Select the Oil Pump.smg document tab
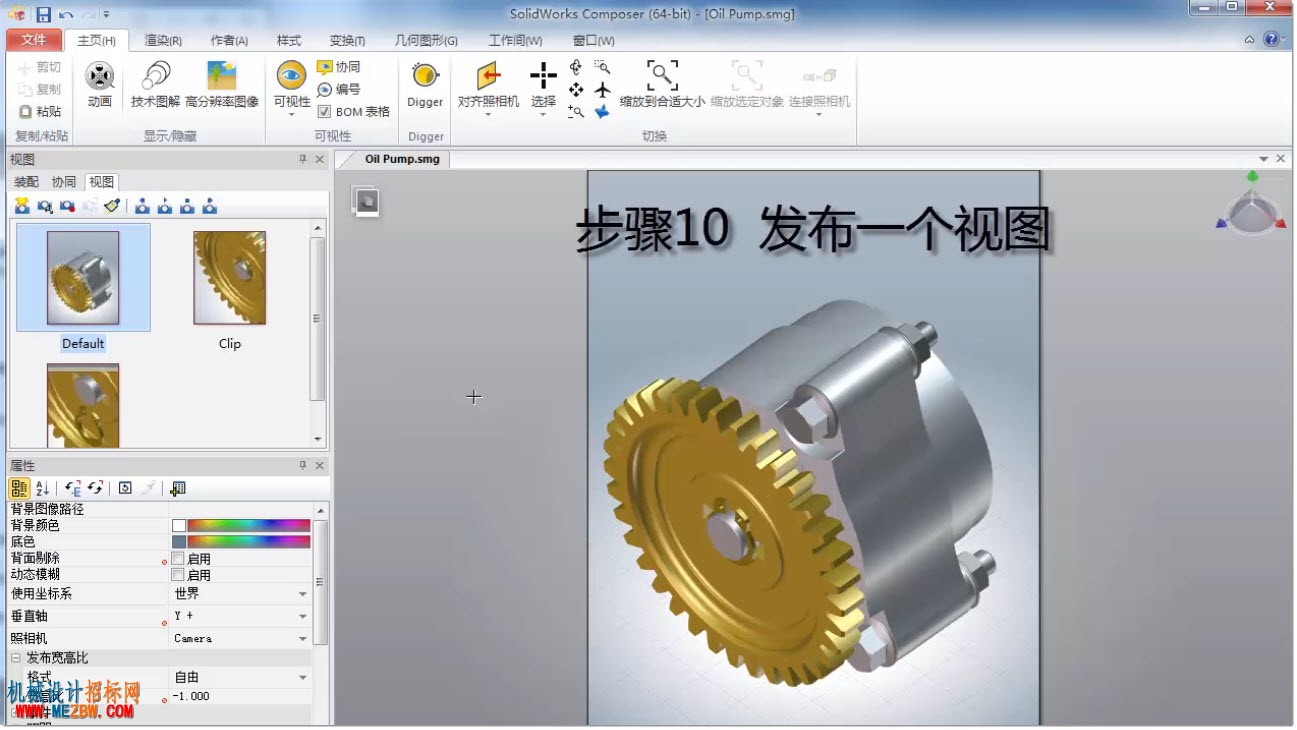Viewport: 1297px width, 730px height. coord(401,159)
